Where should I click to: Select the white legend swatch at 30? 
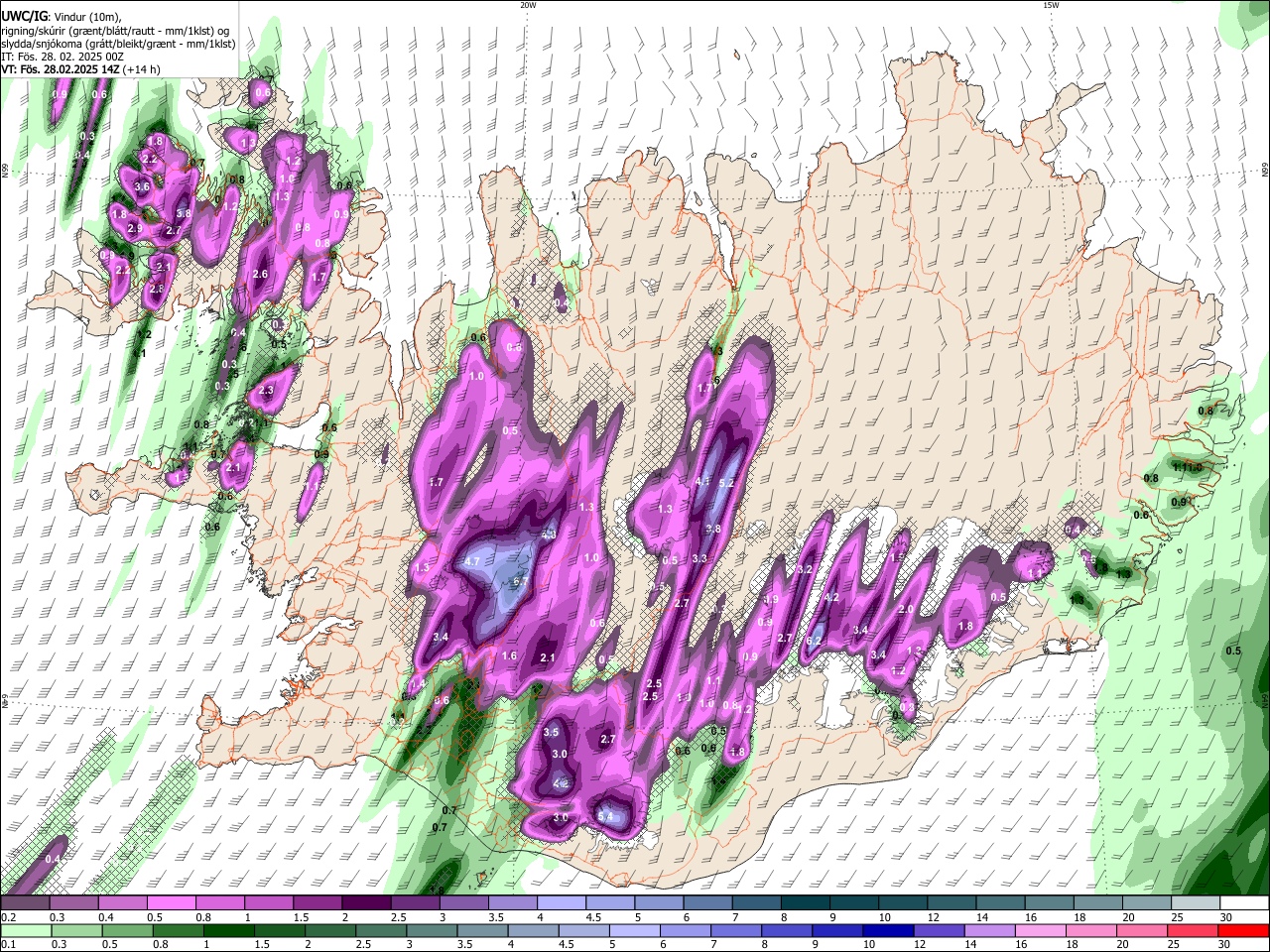(1244, 903)
